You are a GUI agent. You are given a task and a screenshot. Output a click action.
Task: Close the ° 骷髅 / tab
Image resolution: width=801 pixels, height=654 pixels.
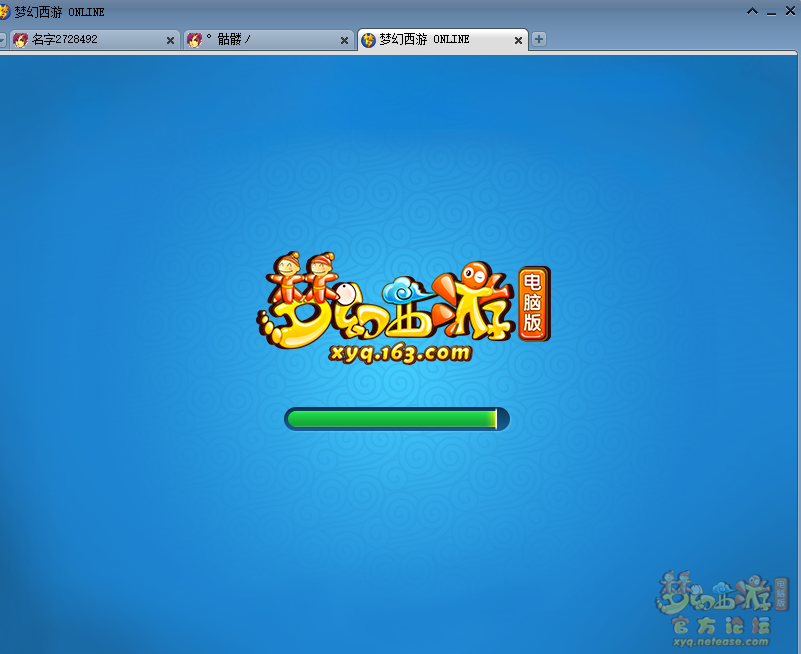[x=344, y=40]
